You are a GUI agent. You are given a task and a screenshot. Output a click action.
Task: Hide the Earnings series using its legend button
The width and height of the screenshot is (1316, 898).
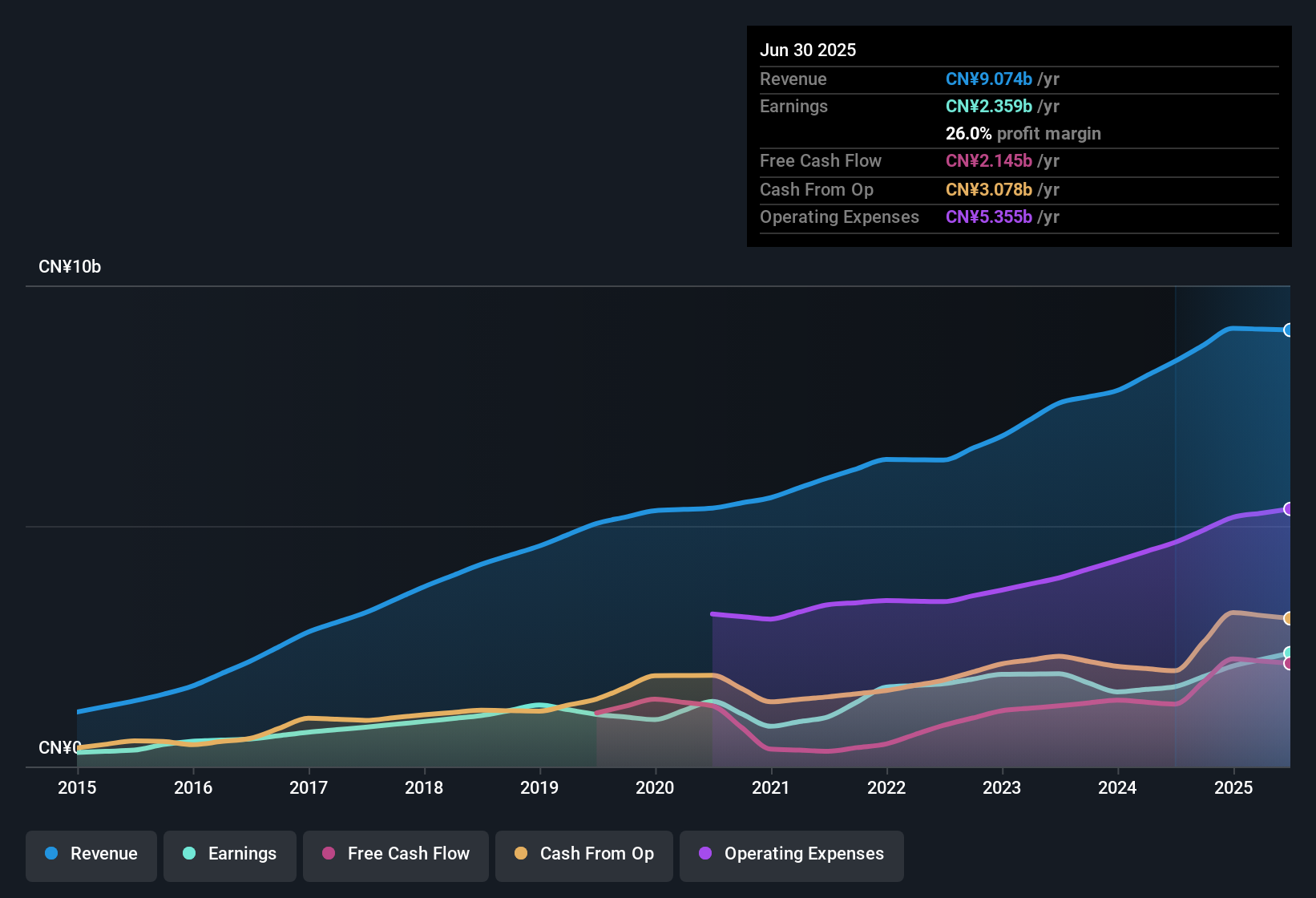click(229, 854)
